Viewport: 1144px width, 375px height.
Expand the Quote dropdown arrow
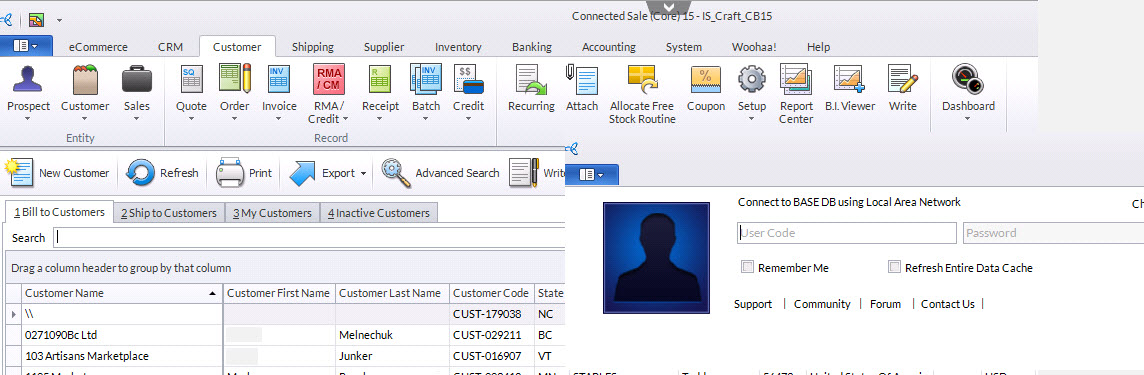tap(191, 118)
